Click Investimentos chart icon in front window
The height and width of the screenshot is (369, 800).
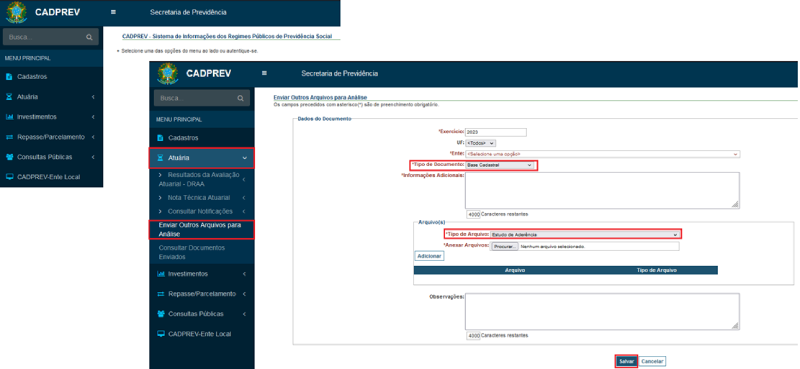tap(160, 274)
